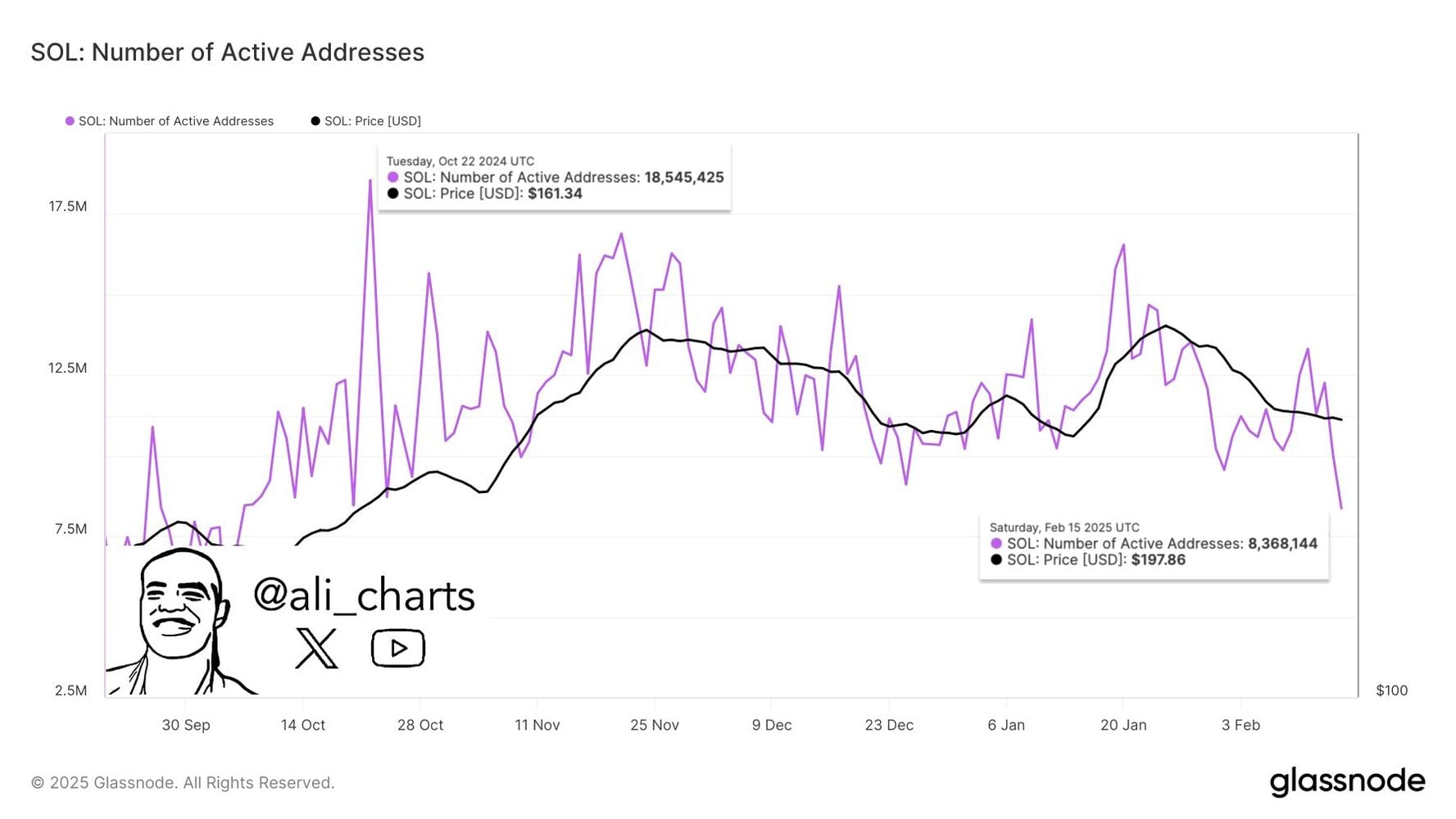
Task: Click the Oct 22 2024 tooltip box
Action: pos(554,178)
